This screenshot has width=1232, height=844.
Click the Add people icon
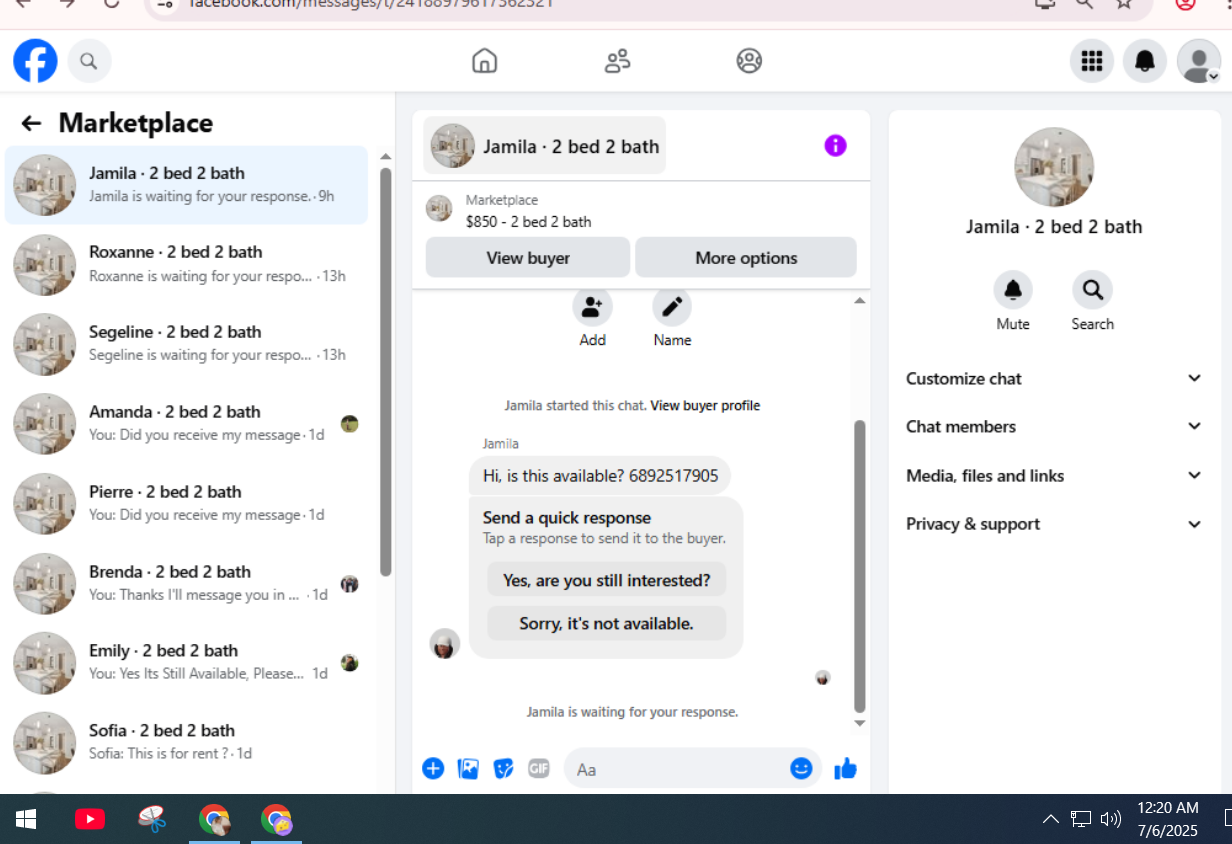pos(592,307)
